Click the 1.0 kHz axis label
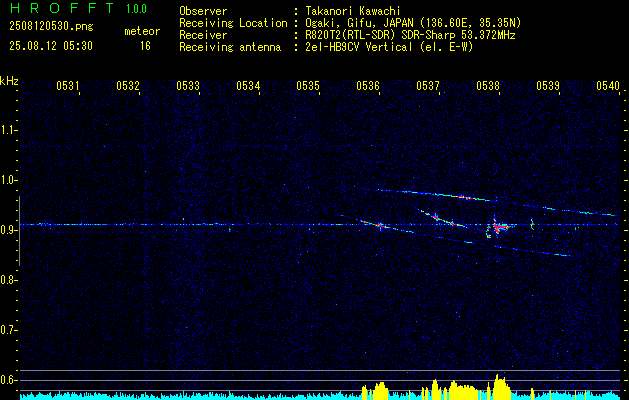The height and width of the screenshot is (400, 629). click(8, 180)
